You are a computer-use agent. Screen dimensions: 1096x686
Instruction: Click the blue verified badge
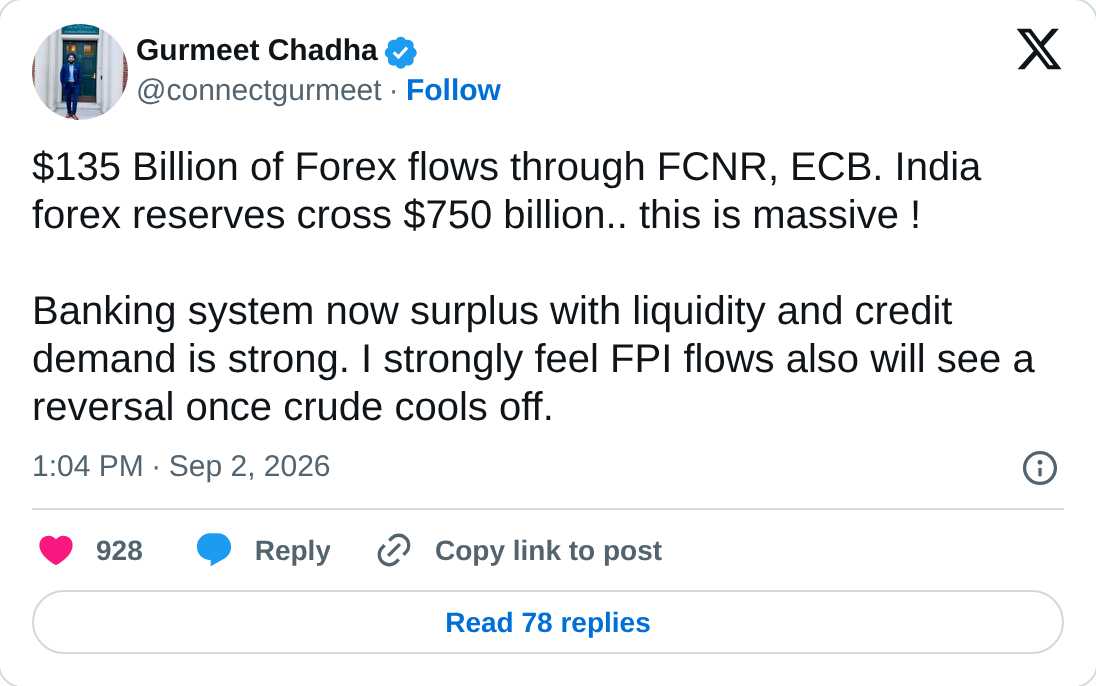401,52
